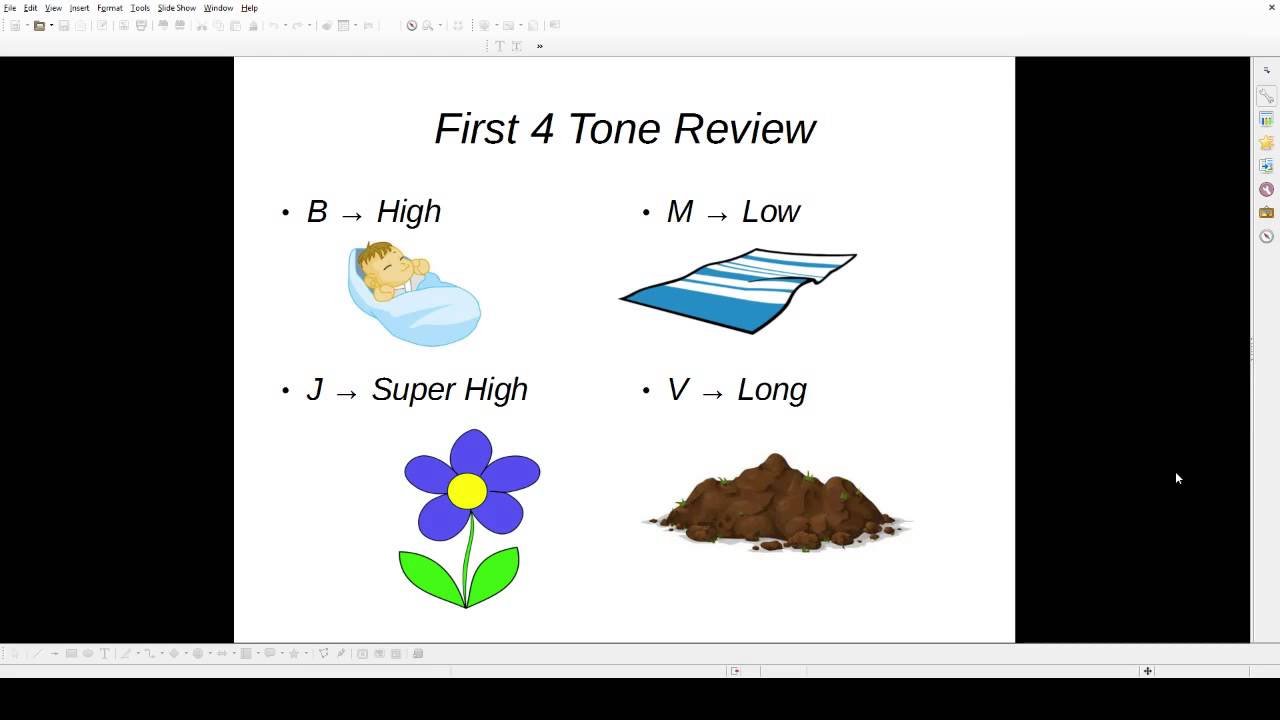
Task: Open the Styles and Formatting deck in sidebar
Action: (x=1266, y=189)
